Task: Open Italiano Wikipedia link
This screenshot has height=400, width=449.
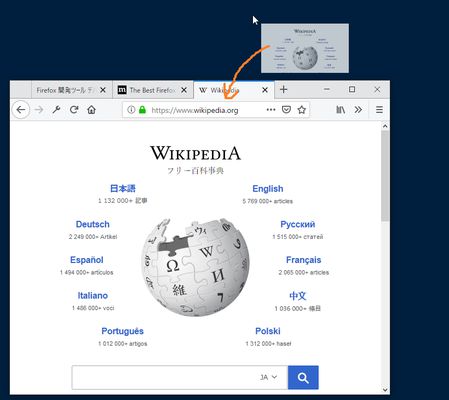Action: tap(93, 295)
